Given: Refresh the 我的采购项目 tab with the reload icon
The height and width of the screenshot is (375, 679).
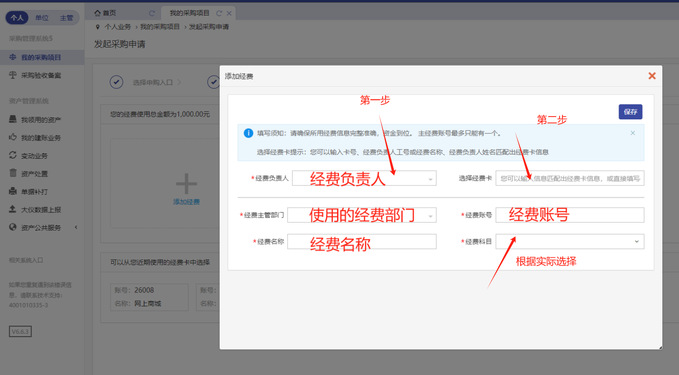Looking at the screenshot, I should click(219, 13).
